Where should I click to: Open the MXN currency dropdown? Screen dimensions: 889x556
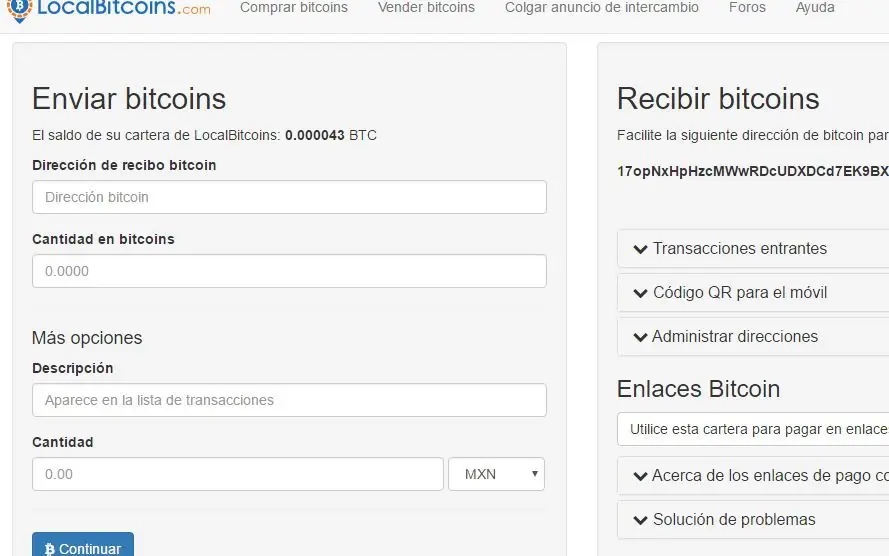pos(497,474)
